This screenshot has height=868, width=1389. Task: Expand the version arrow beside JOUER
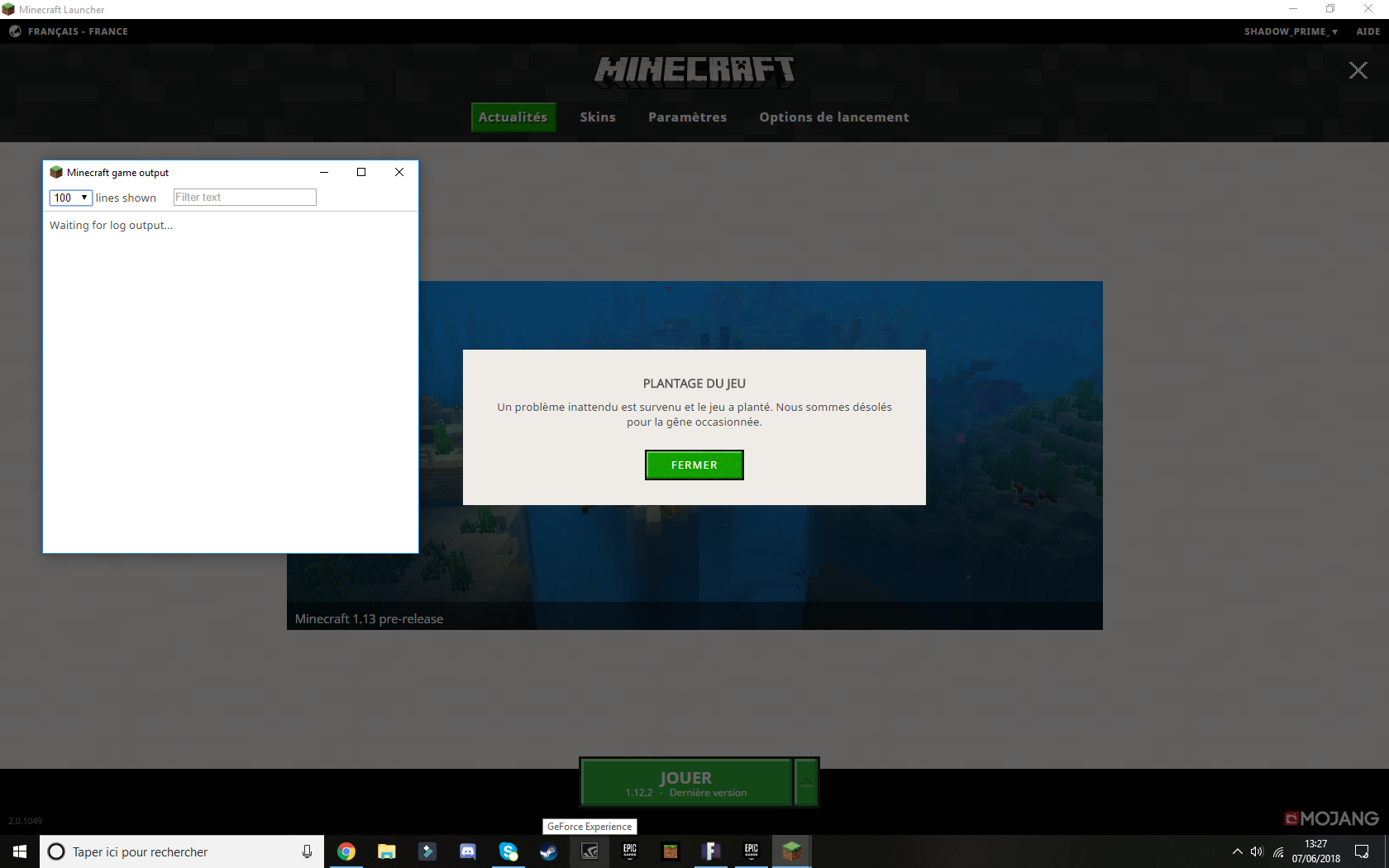click(806, 782)
